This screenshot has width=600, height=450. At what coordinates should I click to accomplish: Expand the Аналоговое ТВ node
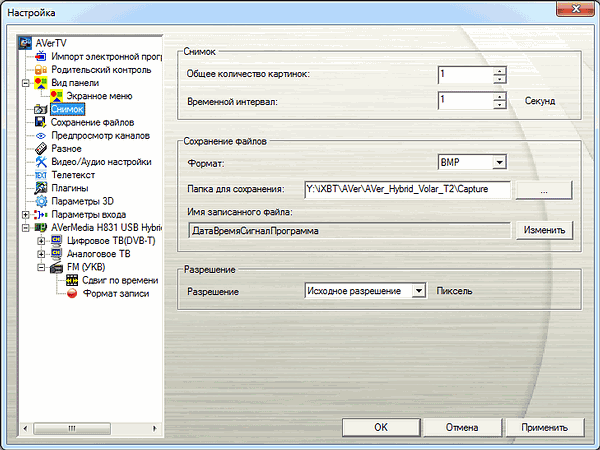pyautogui.click(x=41, y=254)
